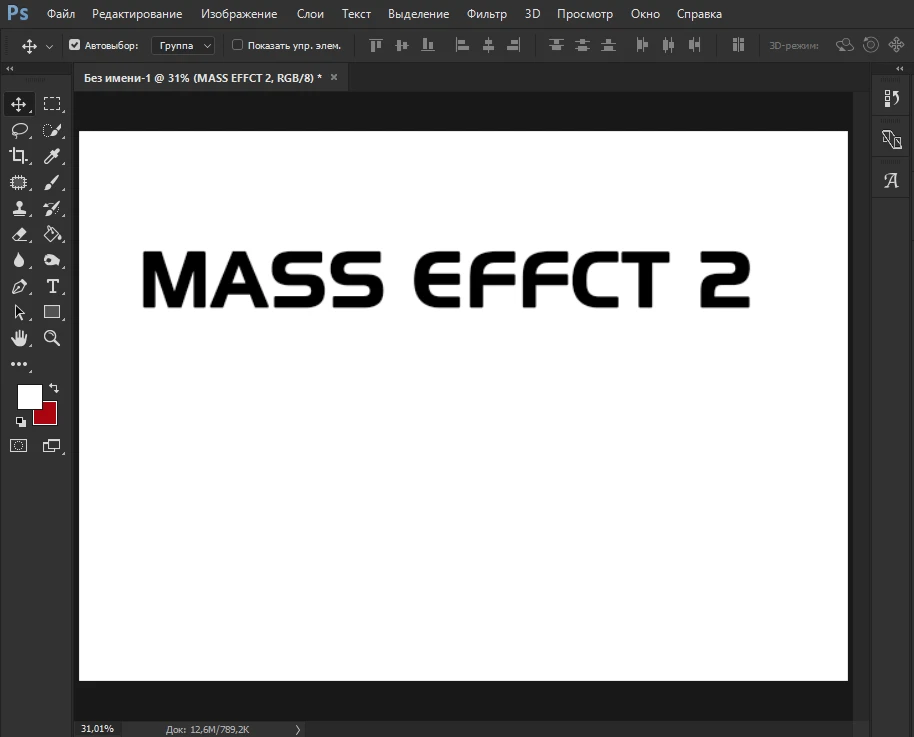This screenshot has height=737, width=914.
Task: Select the Horizontal Type tool
Action: 52,286
